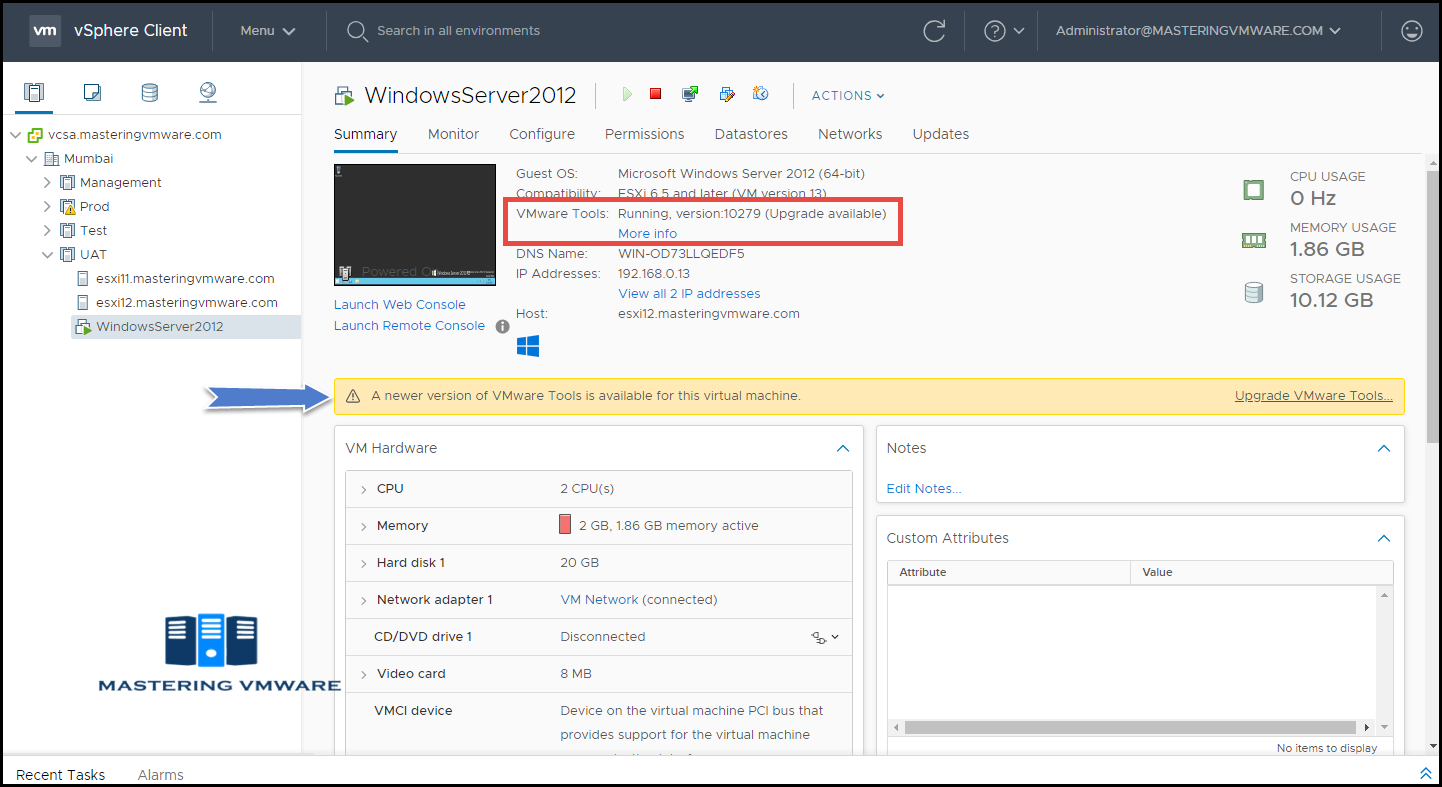Click More info under VMware Tools

pos(648,234)
